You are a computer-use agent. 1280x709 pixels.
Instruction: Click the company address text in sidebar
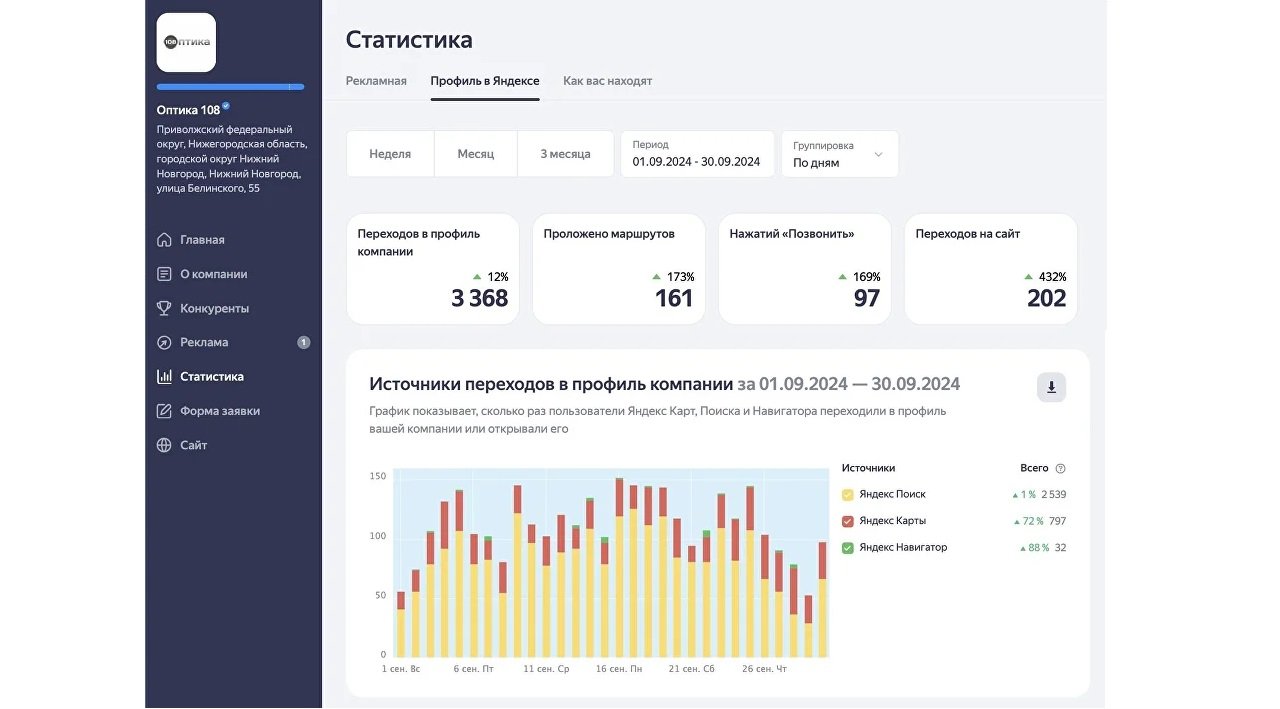pos(232,159)
